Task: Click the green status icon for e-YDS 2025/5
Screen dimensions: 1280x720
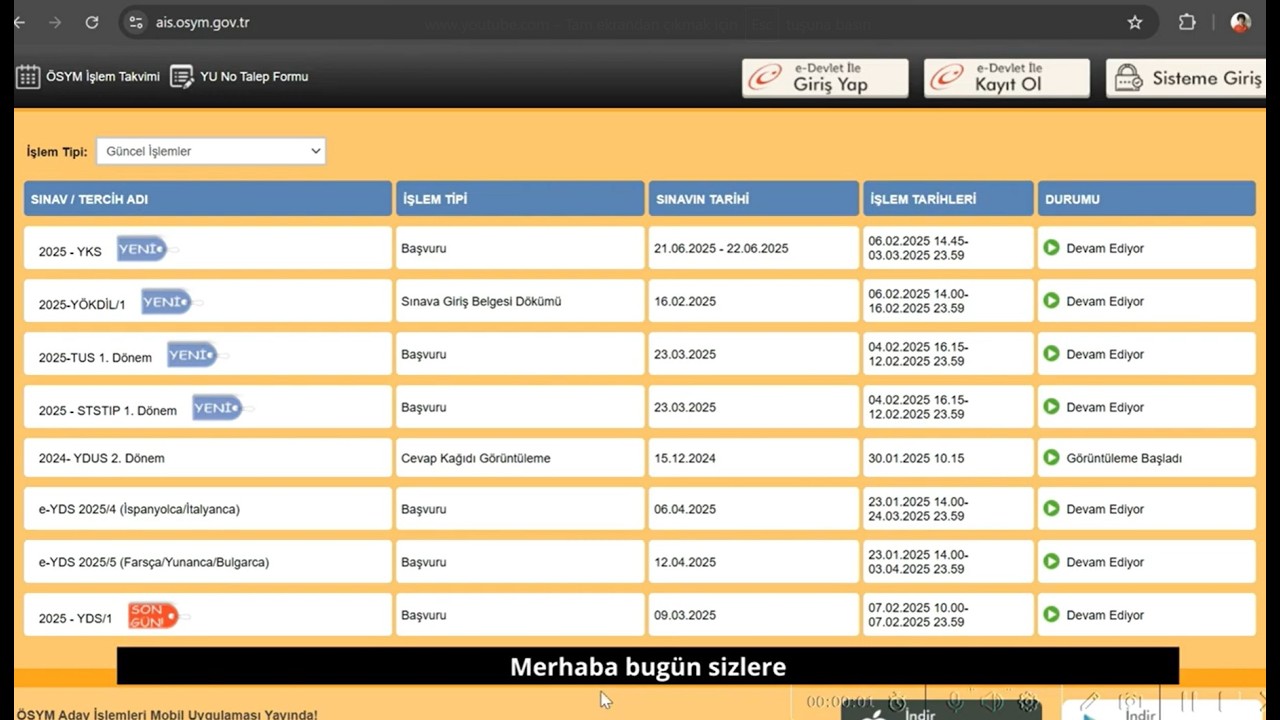Action: coord(1051,561)
